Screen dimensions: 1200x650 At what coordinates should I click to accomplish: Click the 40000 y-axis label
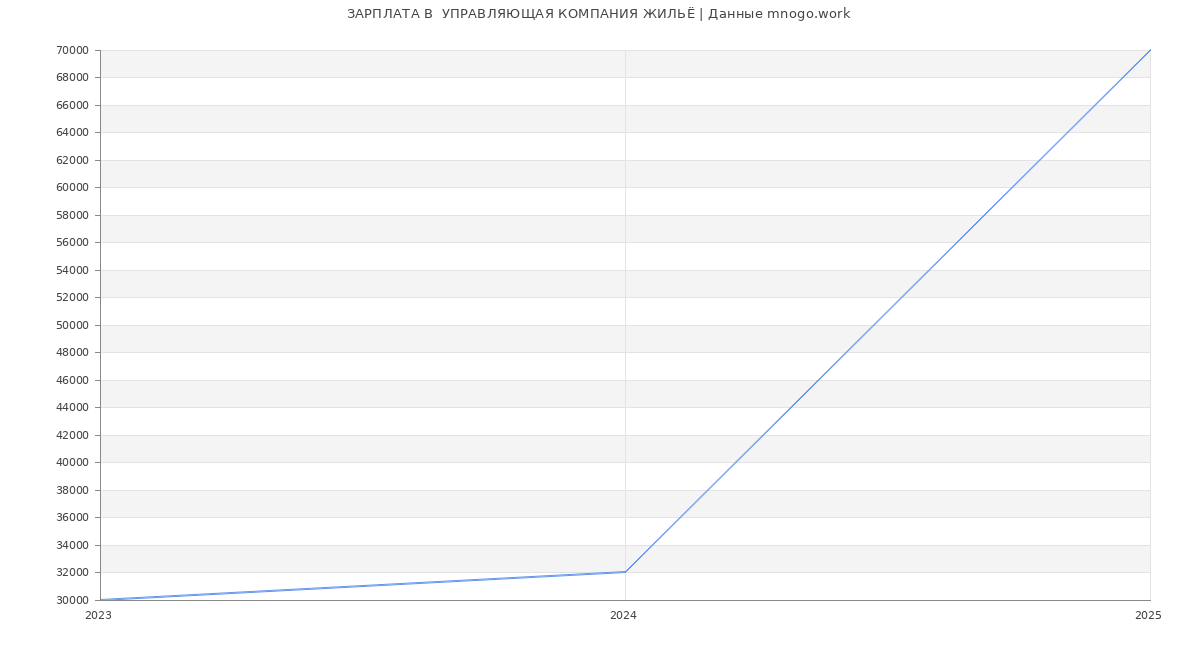point(73,462)
